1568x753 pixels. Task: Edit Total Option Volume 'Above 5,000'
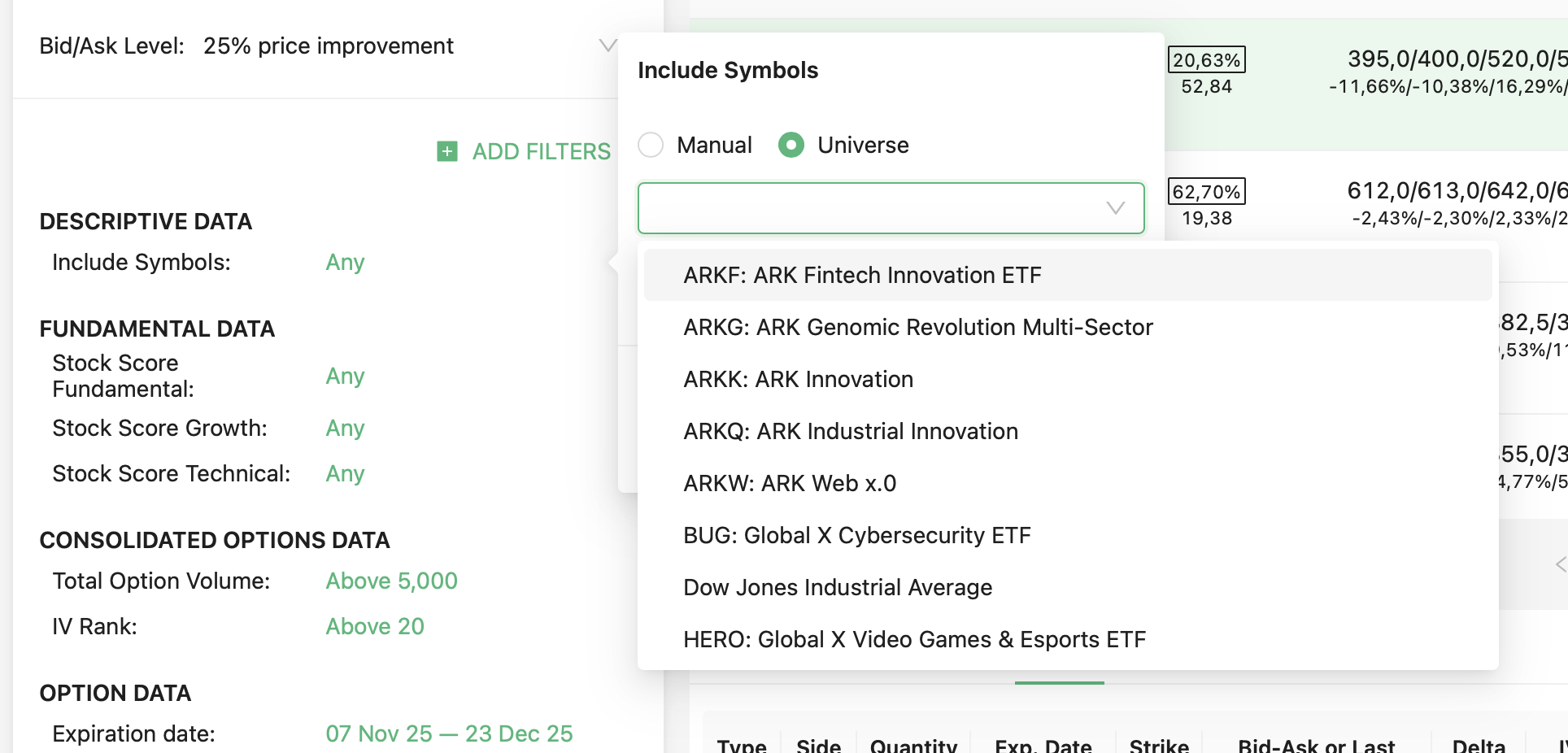[391, 581]
